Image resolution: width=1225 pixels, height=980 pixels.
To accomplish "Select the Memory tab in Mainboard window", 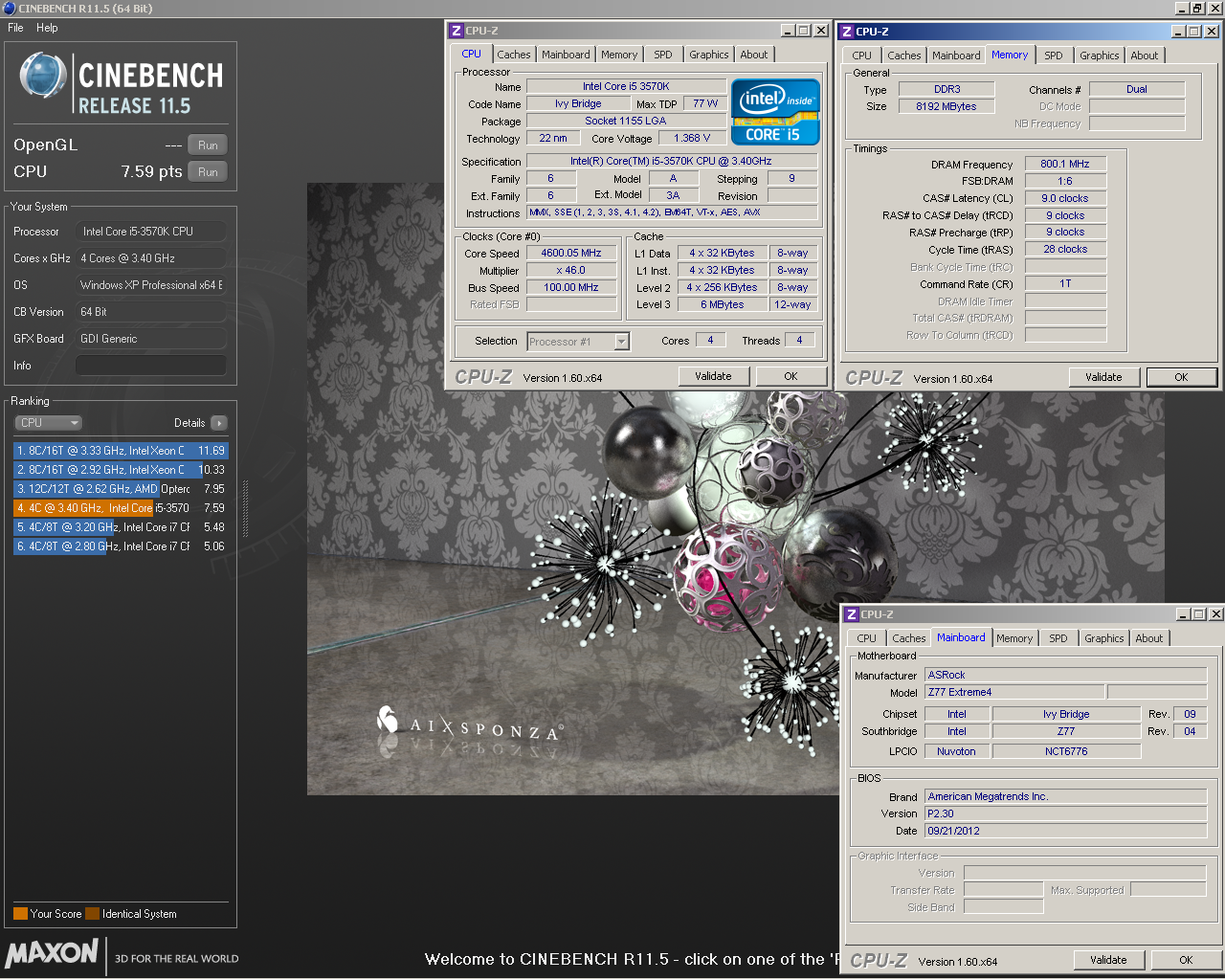I will [x=1014, y=638].
